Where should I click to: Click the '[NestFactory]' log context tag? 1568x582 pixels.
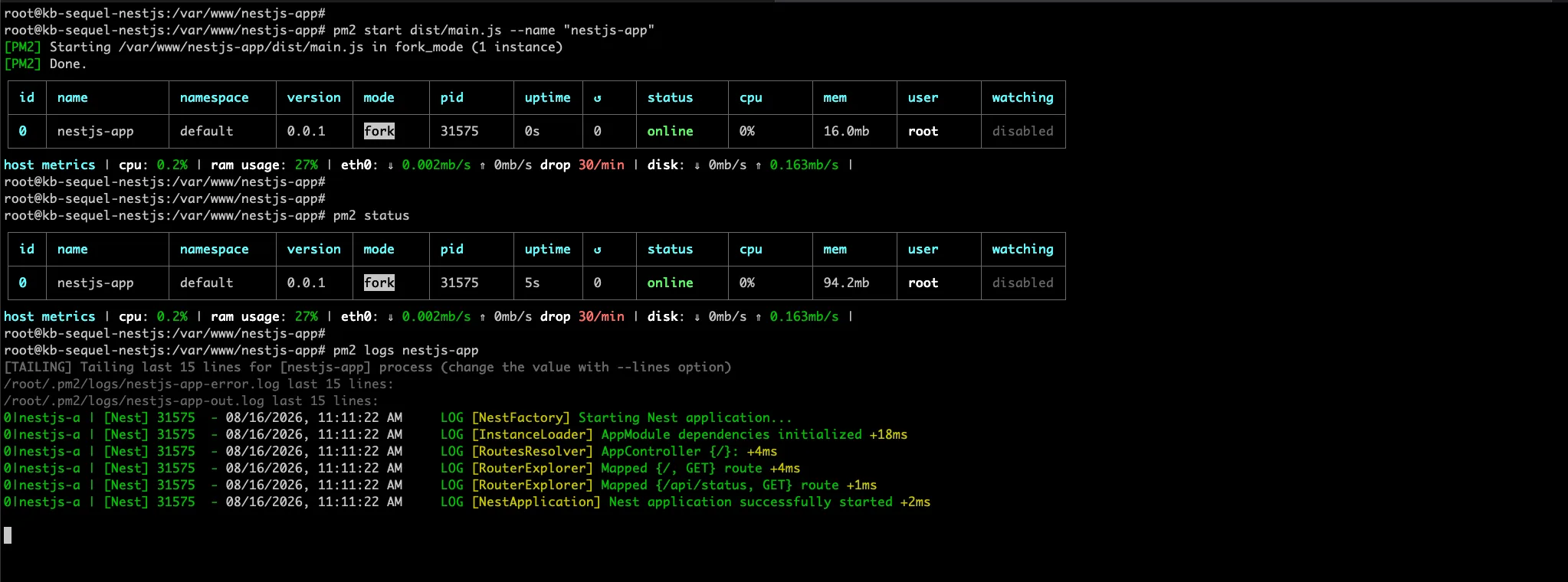(521, 417)
